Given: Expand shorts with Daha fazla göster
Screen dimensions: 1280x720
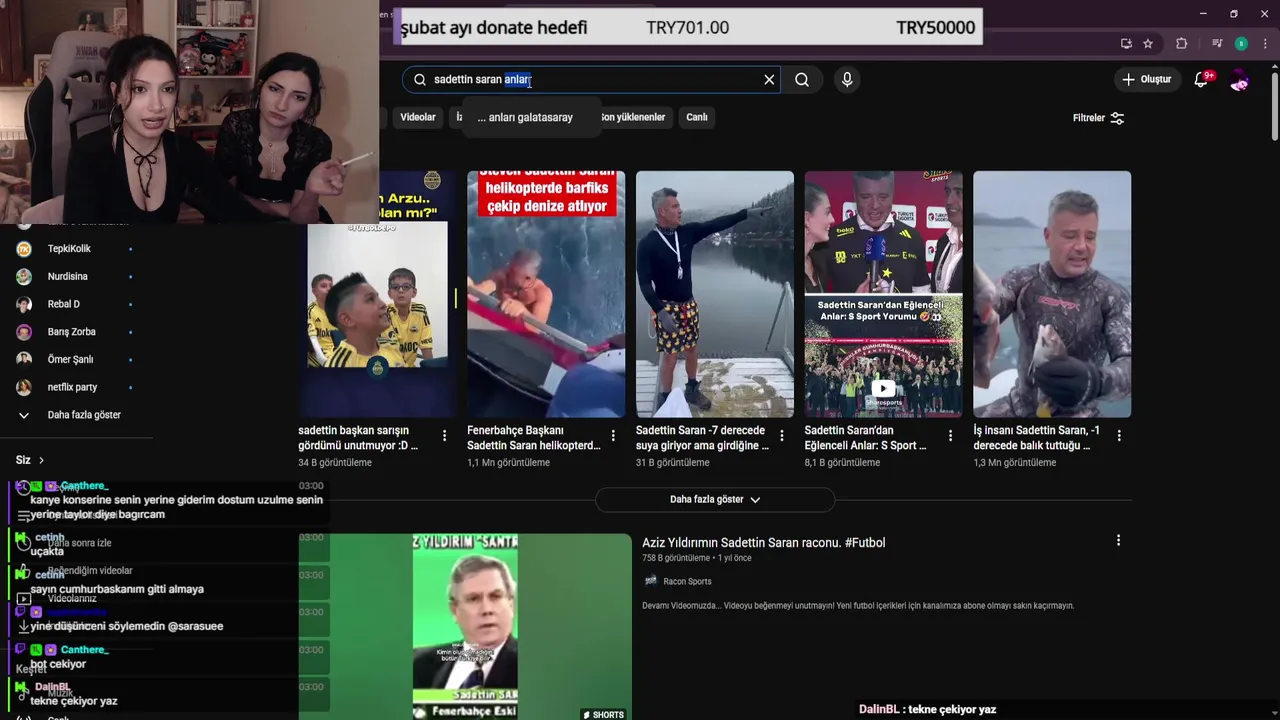Looking at the screenshot, I should (x=715, y=499).
